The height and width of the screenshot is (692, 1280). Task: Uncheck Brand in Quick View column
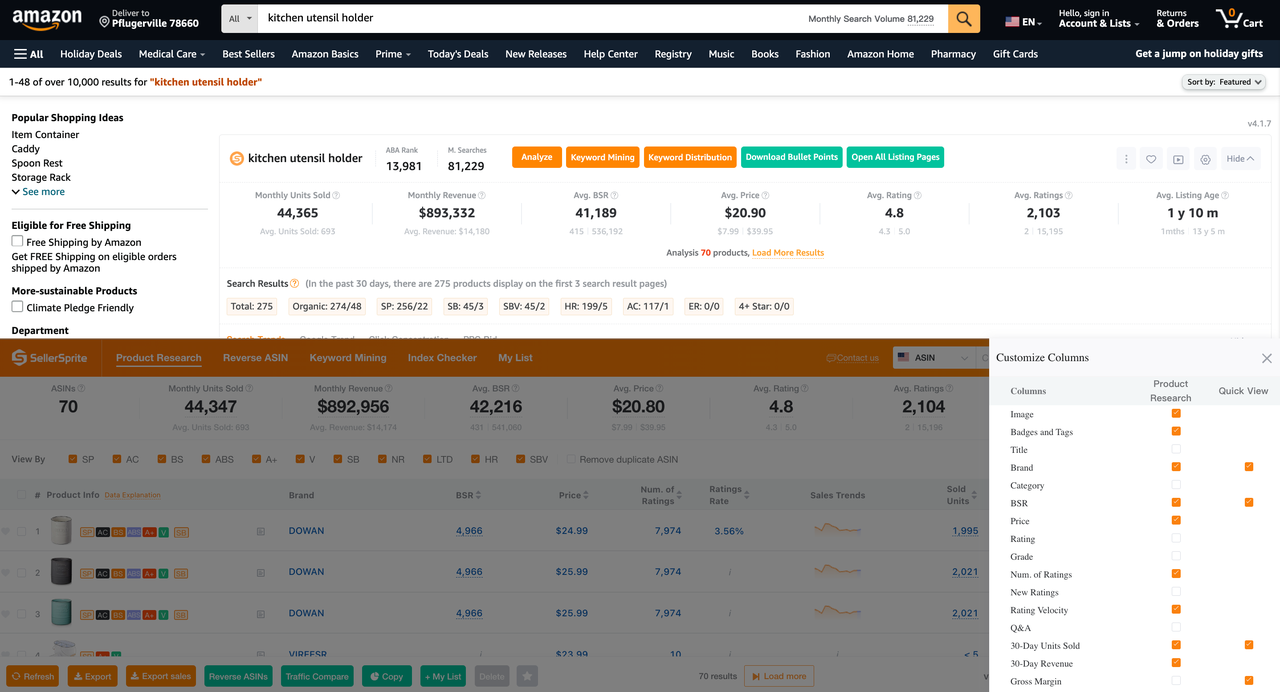coord(1249,467)
